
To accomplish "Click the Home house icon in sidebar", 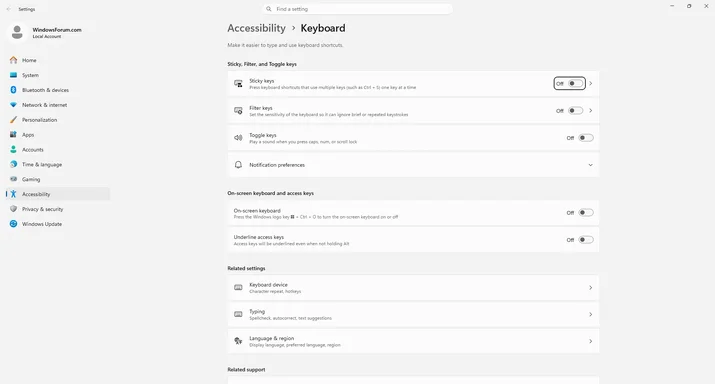I will [x=13, y=60].
